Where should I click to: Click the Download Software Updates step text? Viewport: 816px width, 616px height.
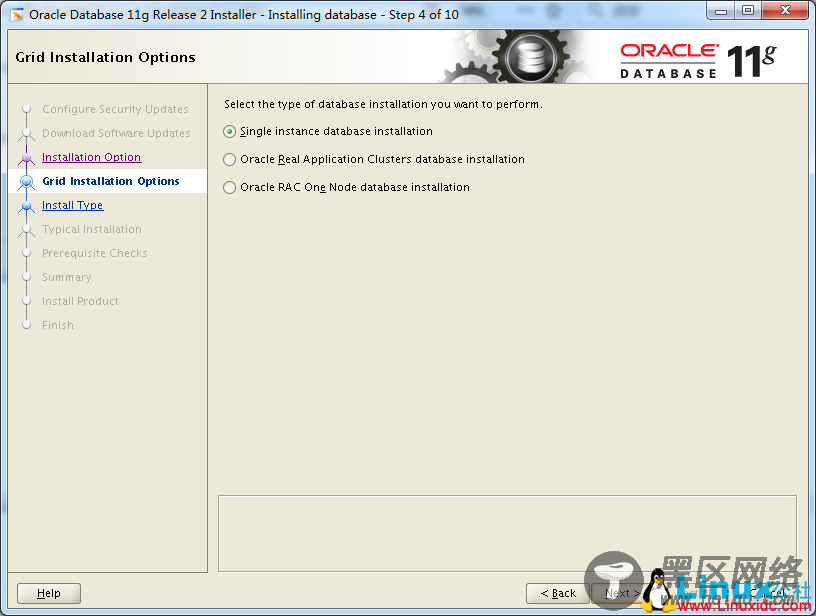(x=116, y=133)
